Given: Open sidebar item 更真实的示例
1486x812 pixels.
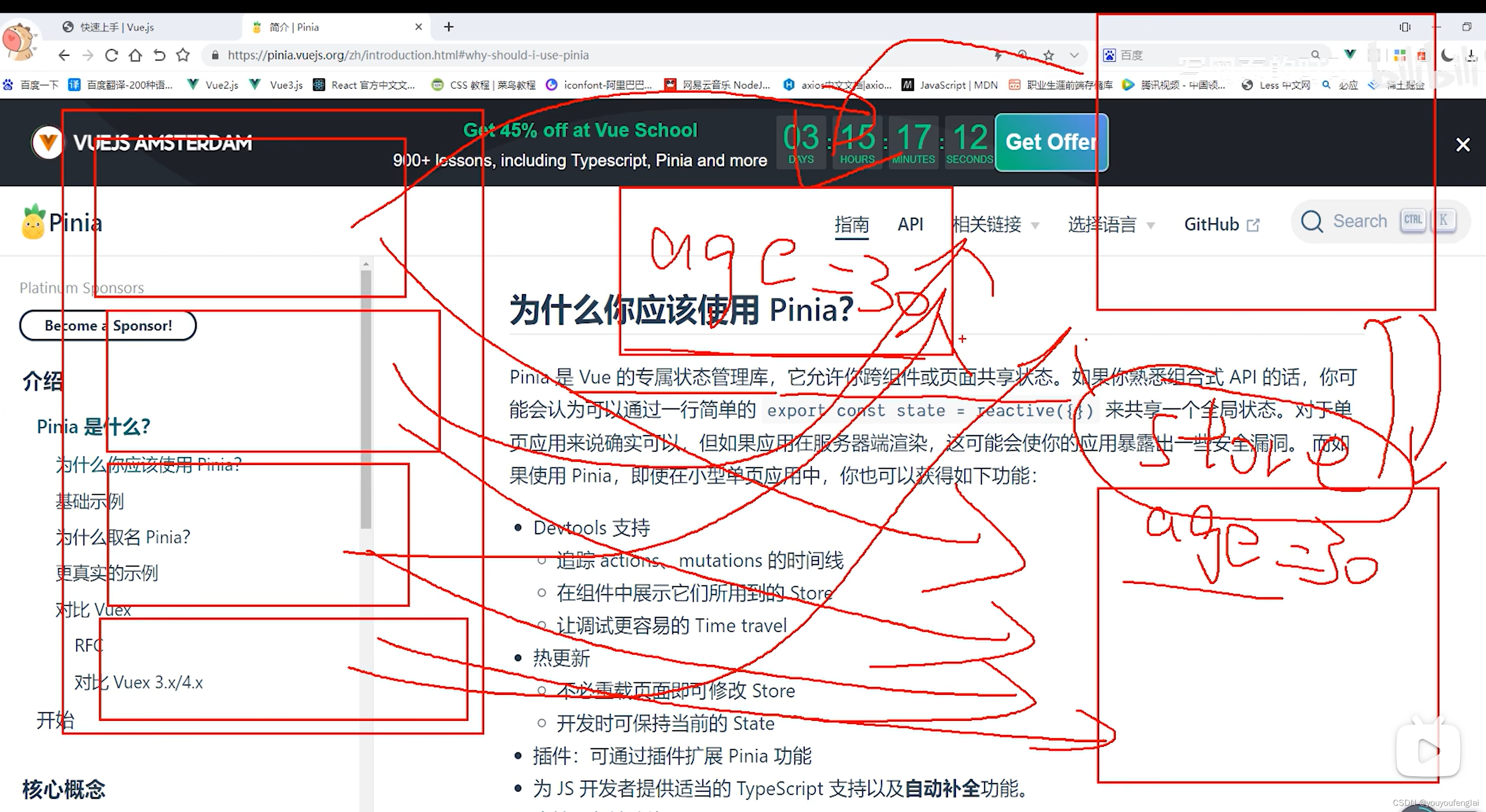Looking at the screenshot, I should tap(107, 573).
